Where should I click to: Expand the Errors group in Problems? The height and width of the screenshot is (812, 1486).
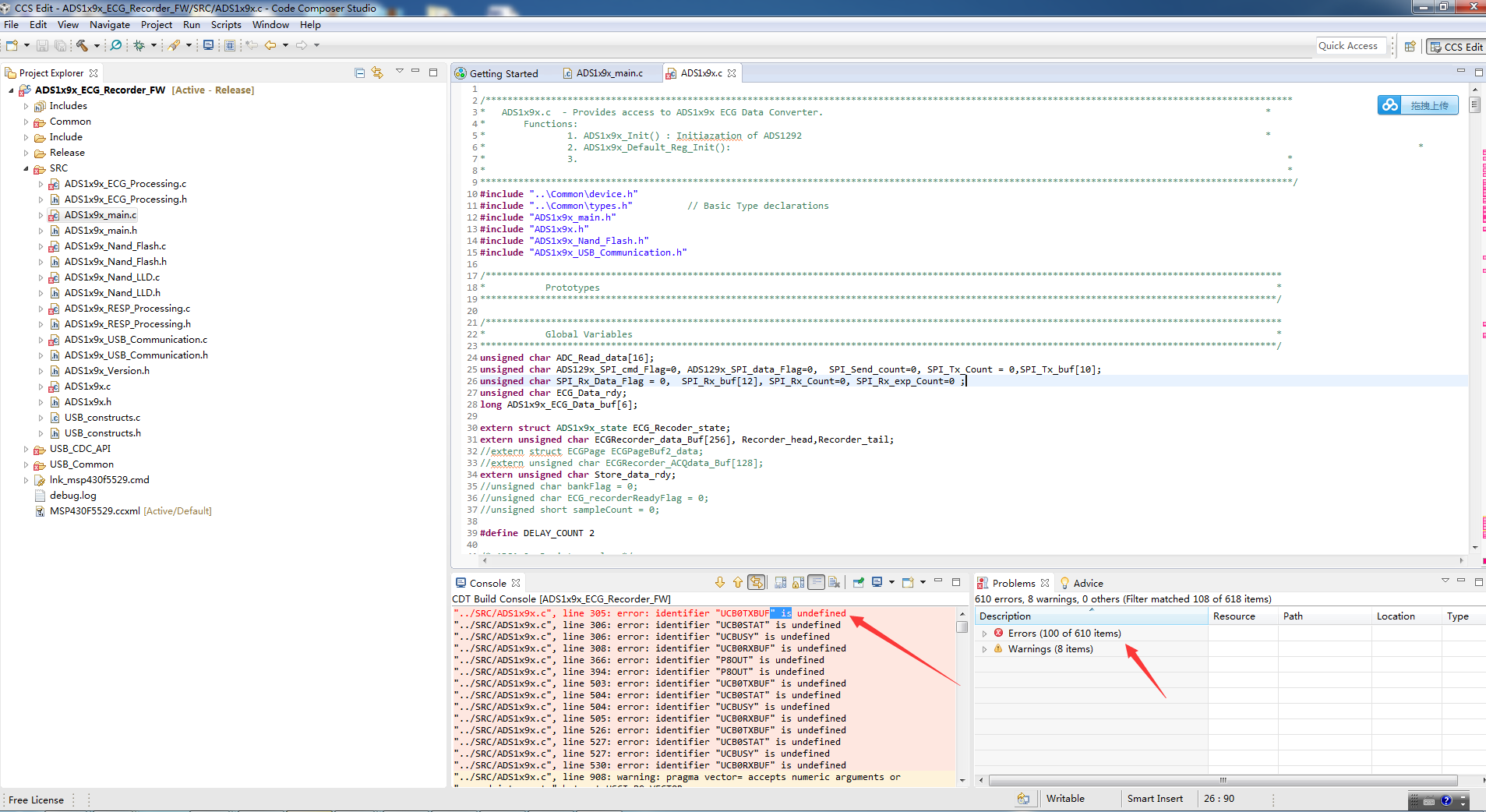[985, 634]
